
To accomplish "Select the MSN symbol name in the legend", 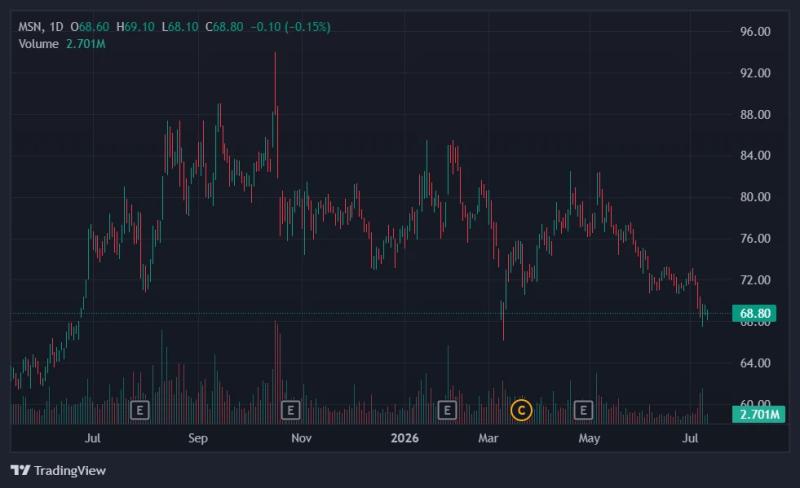I will [31, 27].
